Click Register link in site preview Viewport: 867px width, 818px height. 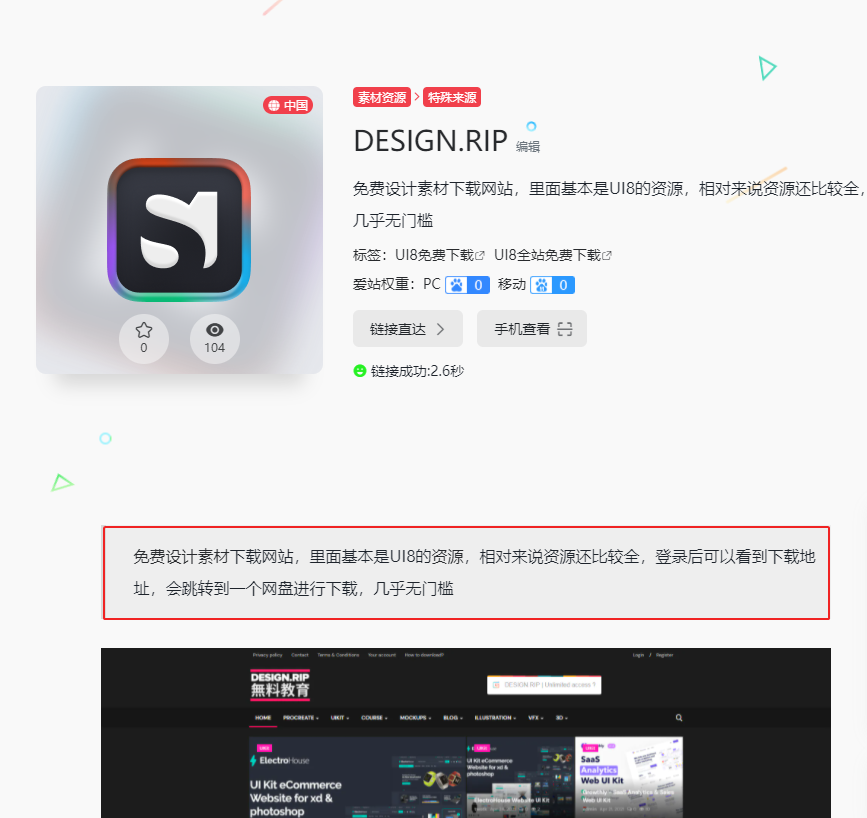tap(665, 655)
